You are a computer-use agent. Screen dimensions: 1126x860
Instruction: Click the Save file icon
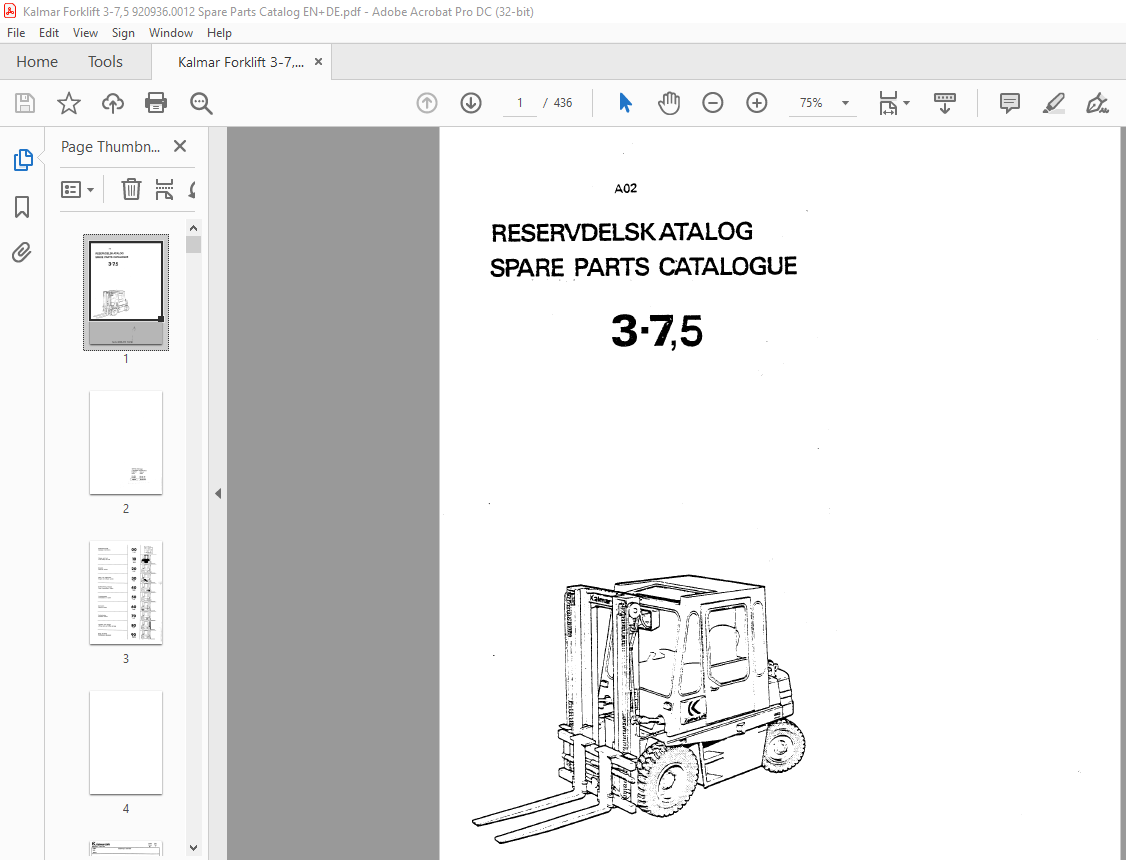pos(25,103)
